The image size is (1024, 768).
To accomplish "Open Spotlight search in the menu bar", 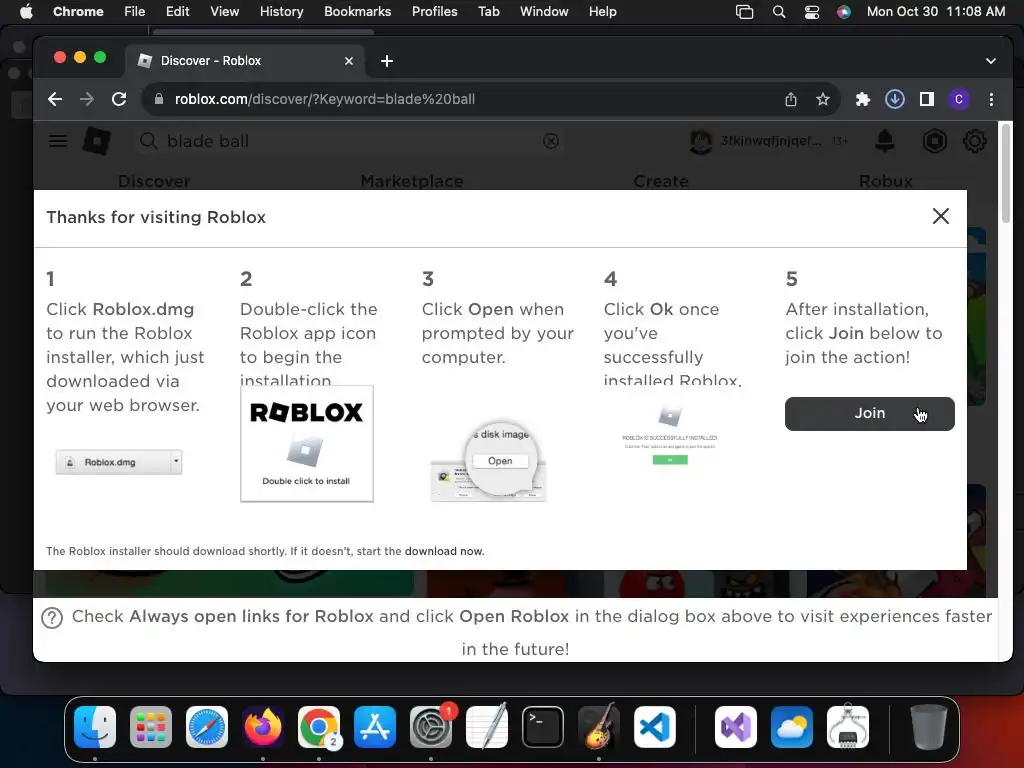I will pyautogui.click(x=778, y=12).
